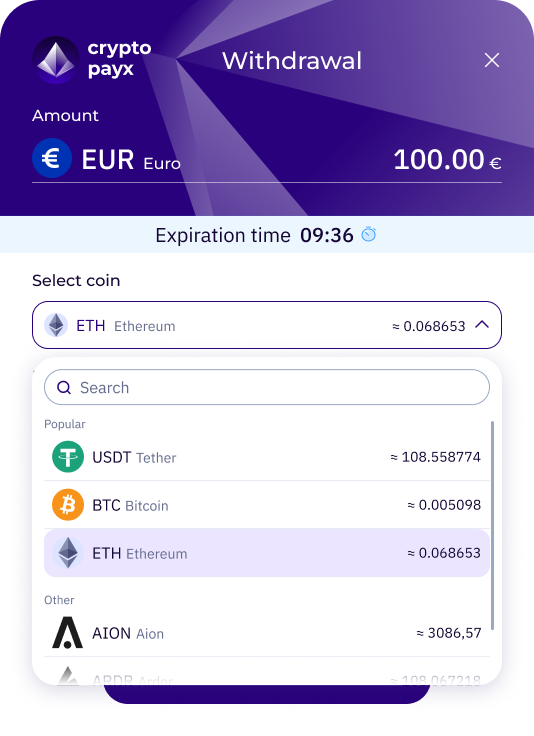Open the ETH Ethereum select coin dropdown
534x736 pixels.
[x=267, y=325]
